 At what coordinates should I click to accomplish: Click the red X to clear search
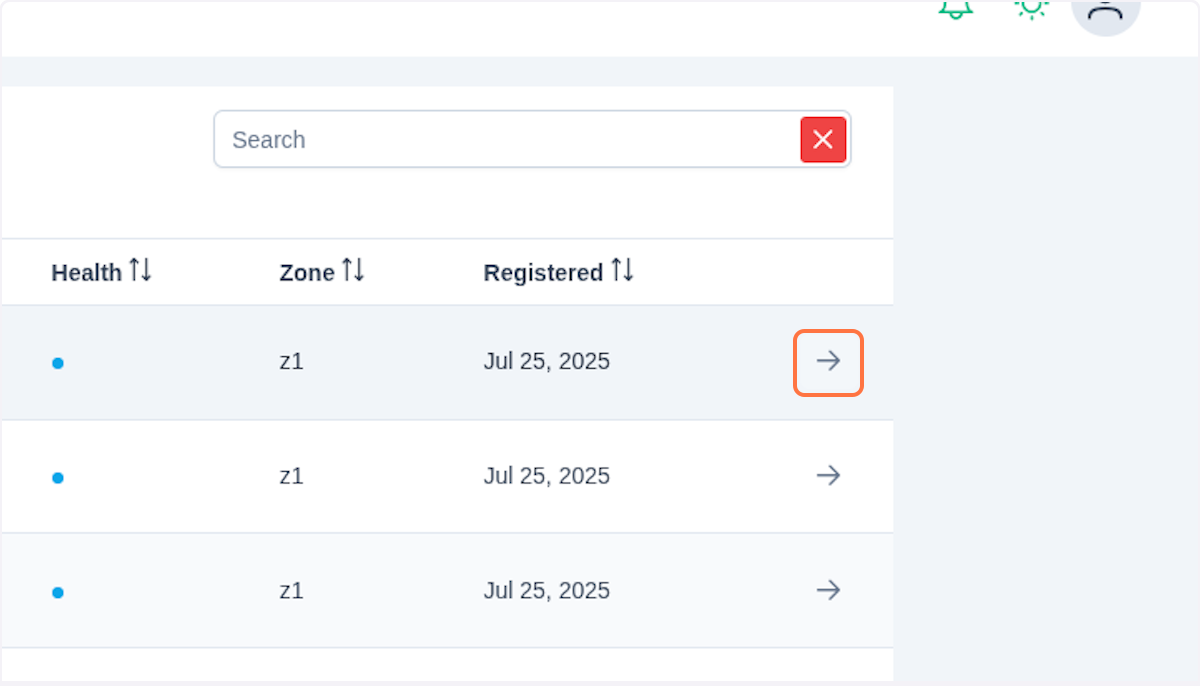823,139
